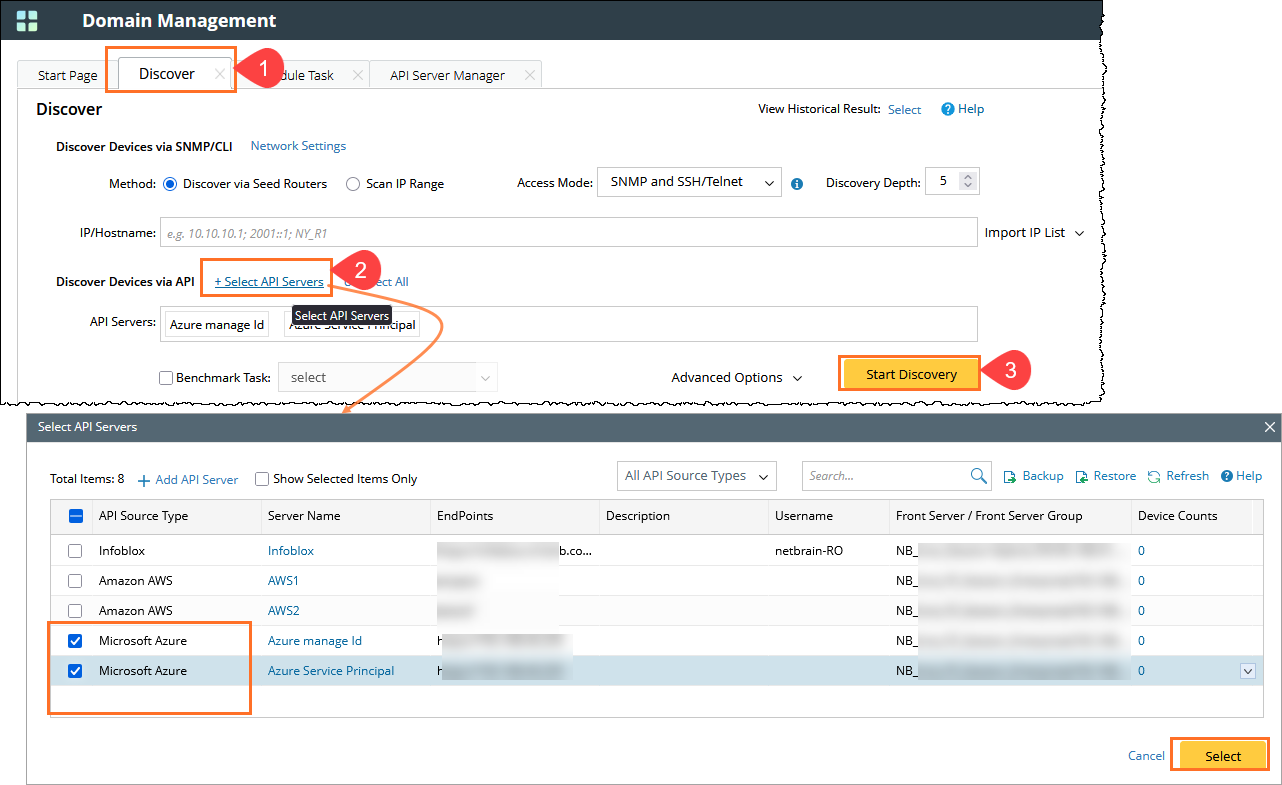Switch to the Start Page tab
This screenshot has height=785, width=1282.
[67, 75]
